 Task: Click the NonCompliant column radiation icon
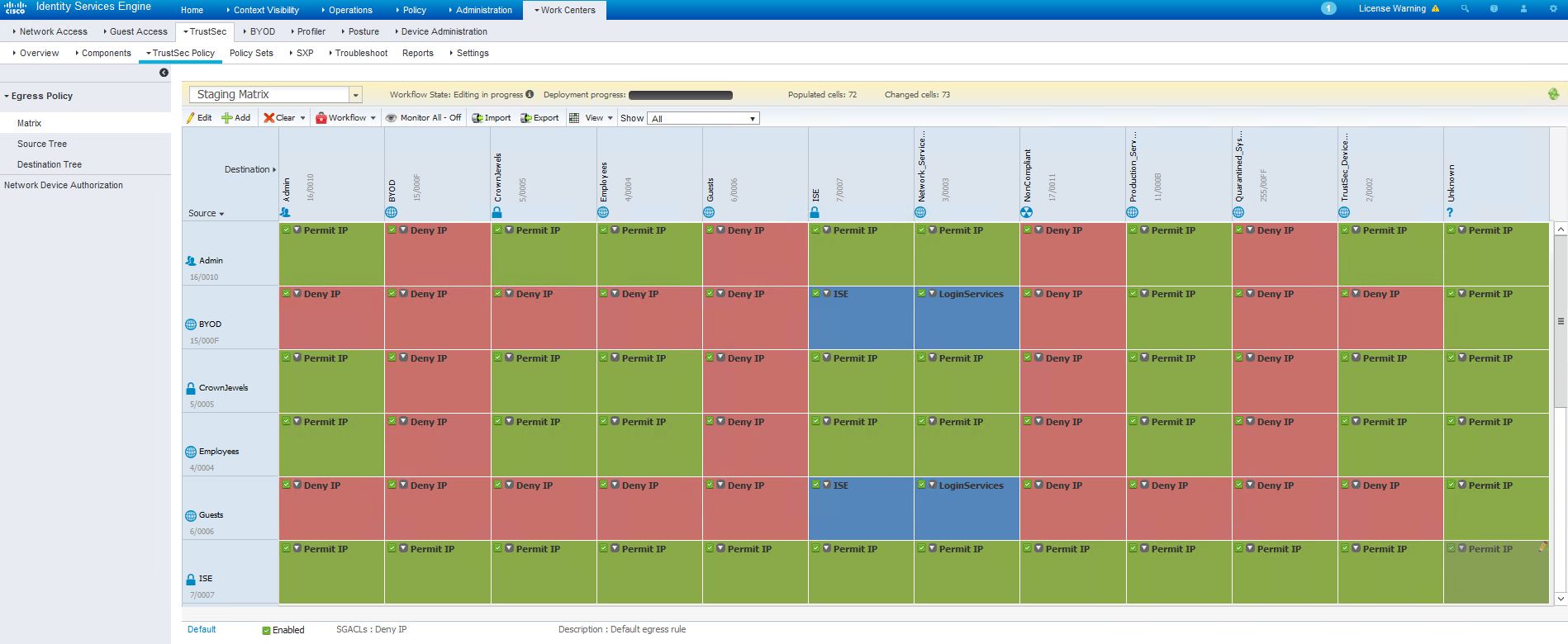(1026, 212)
